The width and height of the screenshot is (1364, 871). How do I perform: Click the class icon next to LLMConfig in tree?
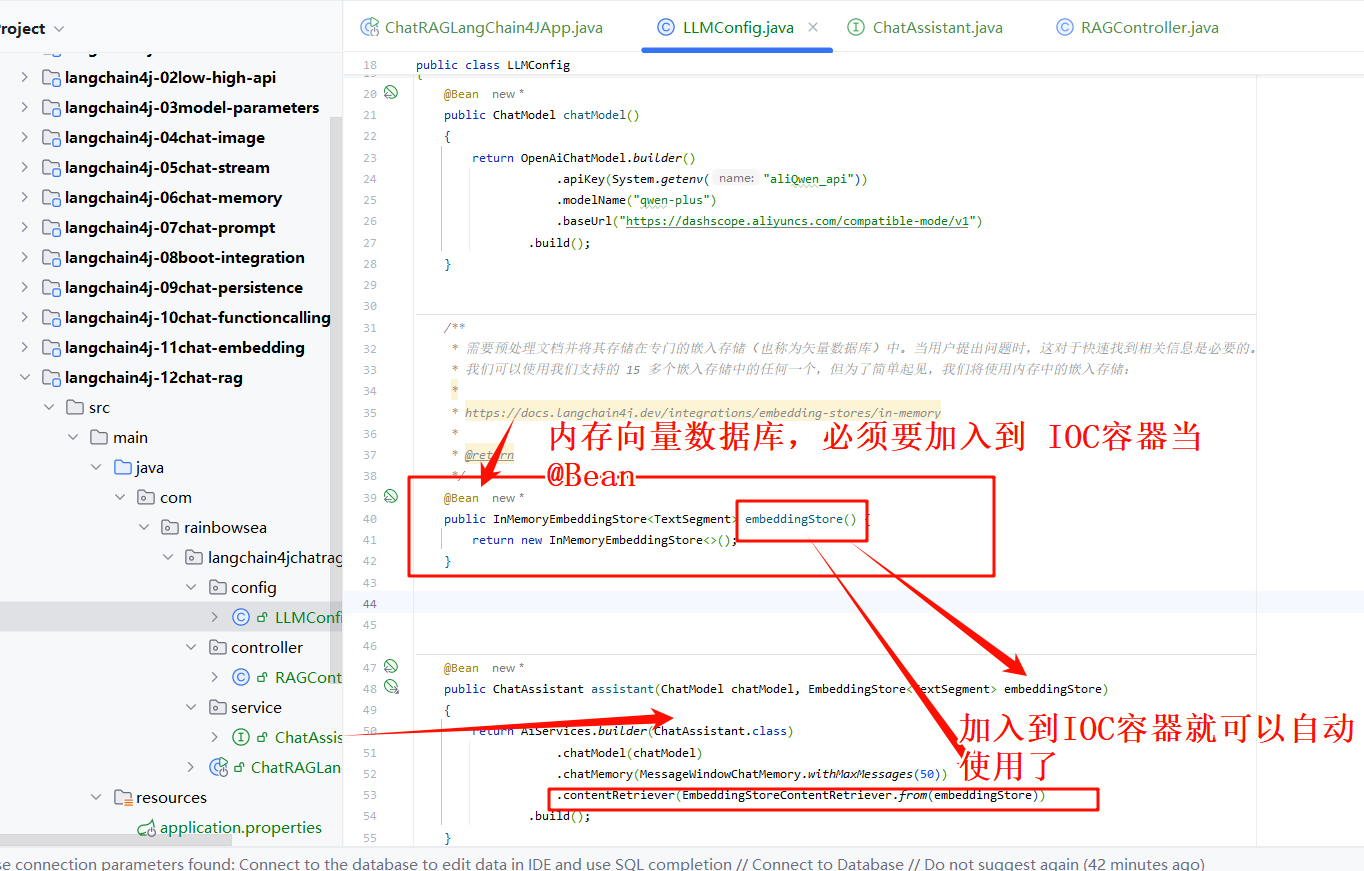[x=240, y=617]
